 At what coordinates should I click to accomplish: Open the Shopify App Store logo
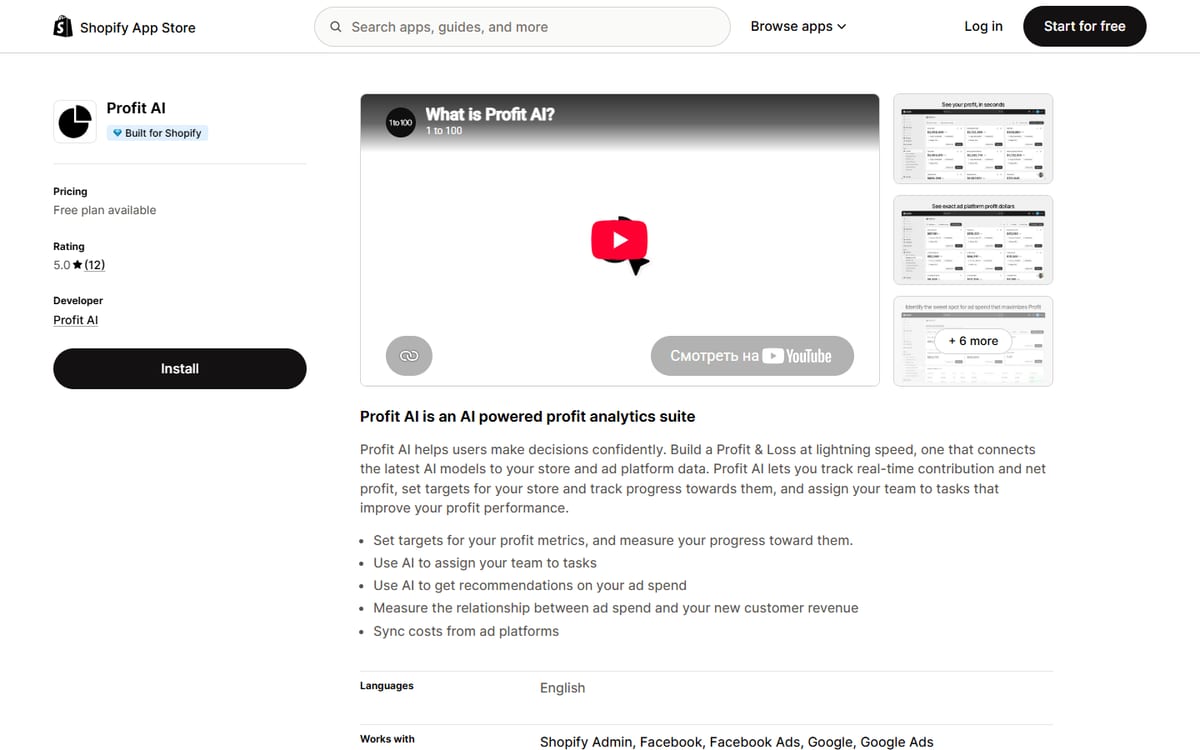(124, 27)
